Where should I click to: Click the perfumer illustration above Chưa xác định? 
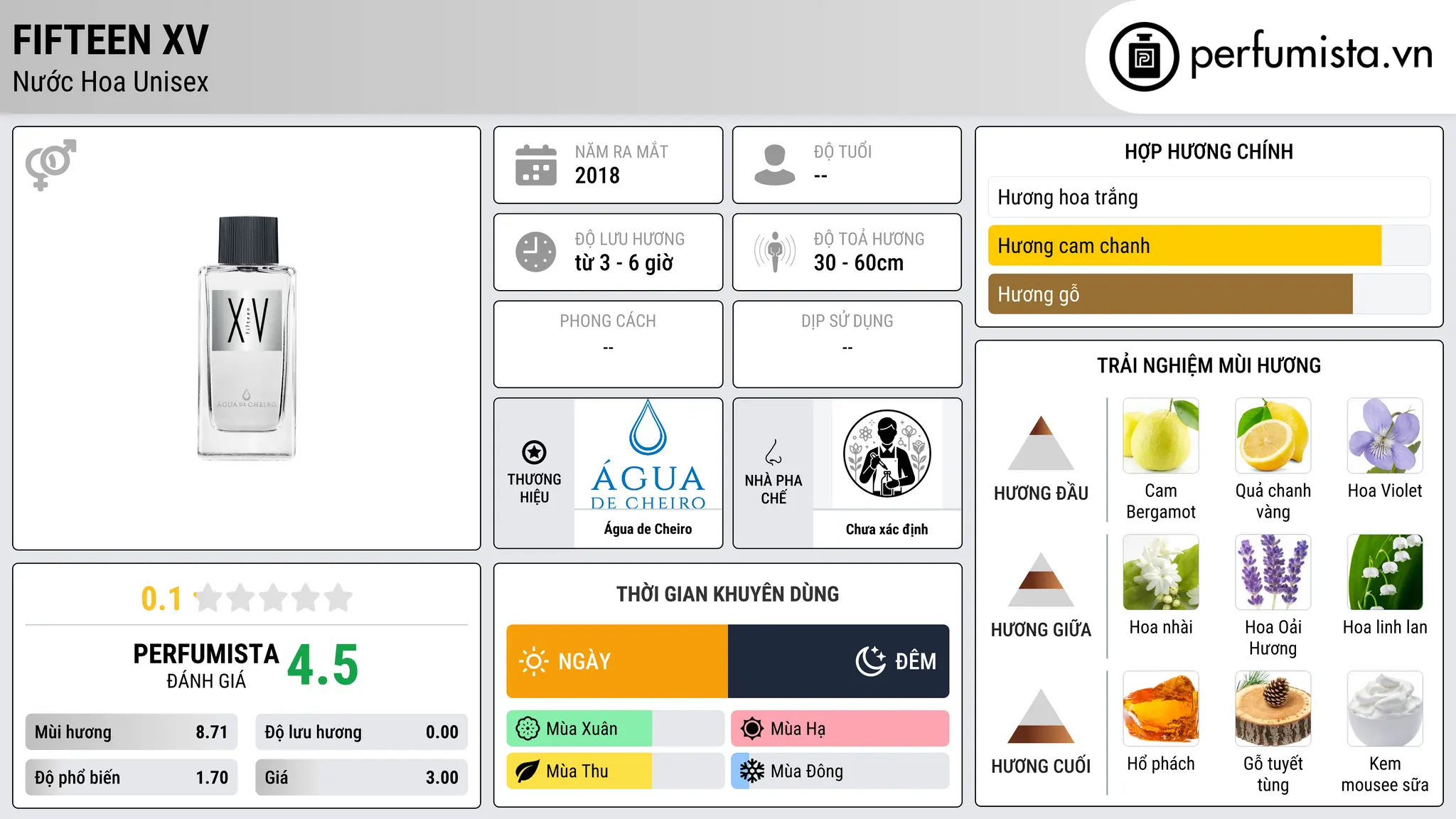(887, 454)
